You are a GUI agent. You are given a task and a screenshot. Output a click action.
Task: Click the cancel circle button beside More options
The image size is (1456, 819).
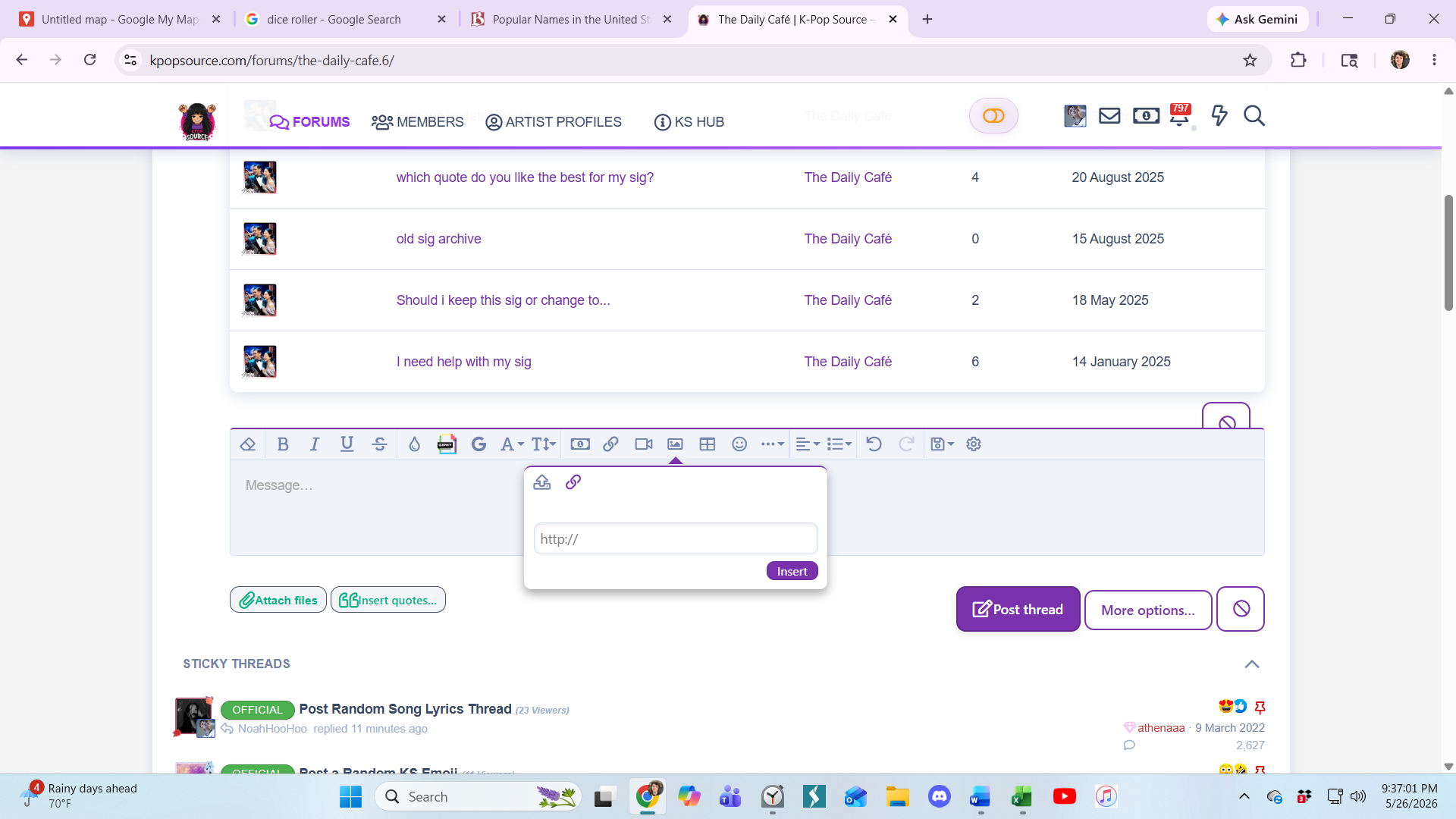1241,609
